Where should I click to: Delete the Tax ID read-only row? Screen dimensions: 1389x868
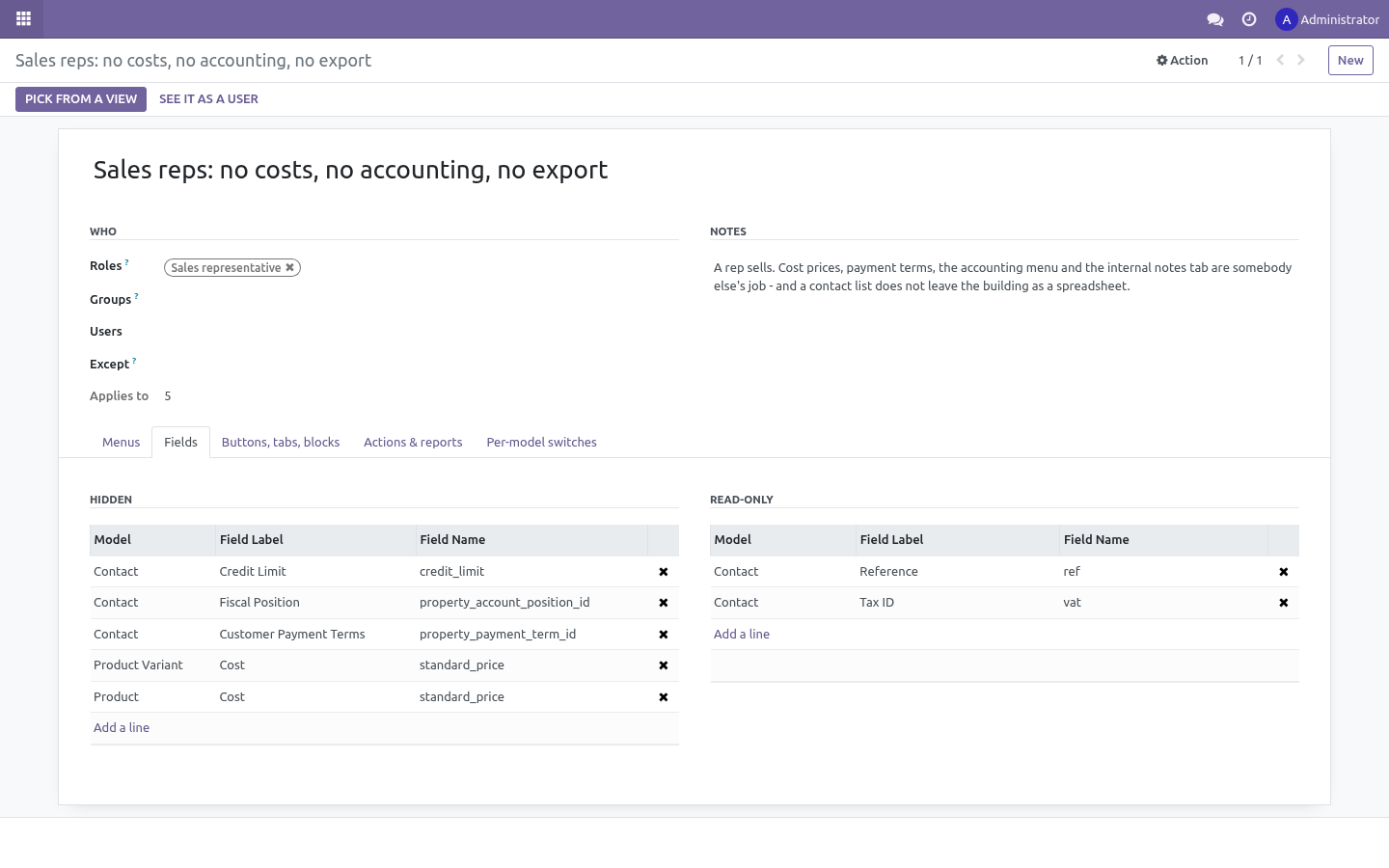click(1284, 603)
